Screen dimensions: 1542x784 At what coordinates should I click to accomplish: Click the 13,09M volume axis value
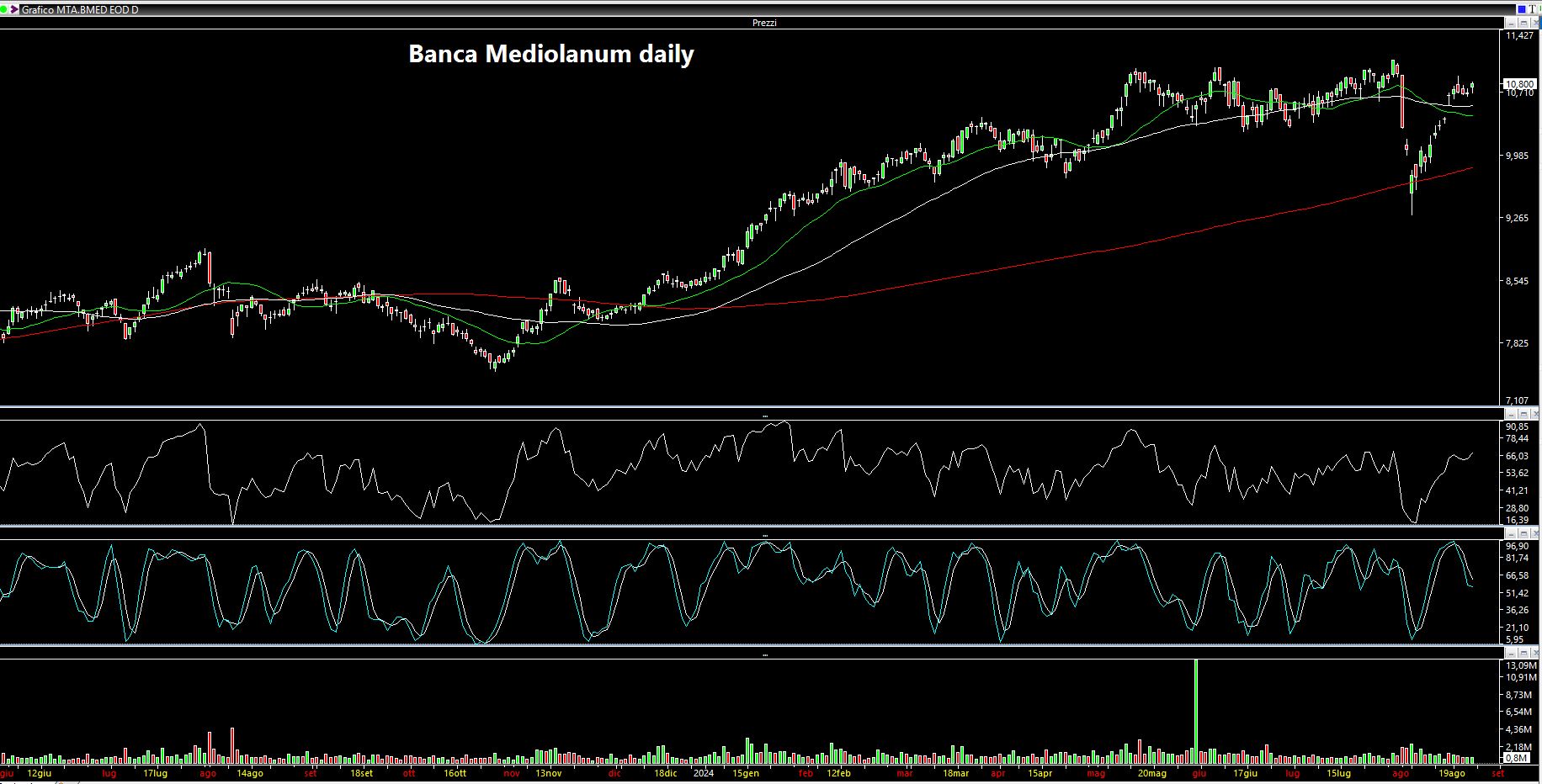(1520, 665)
